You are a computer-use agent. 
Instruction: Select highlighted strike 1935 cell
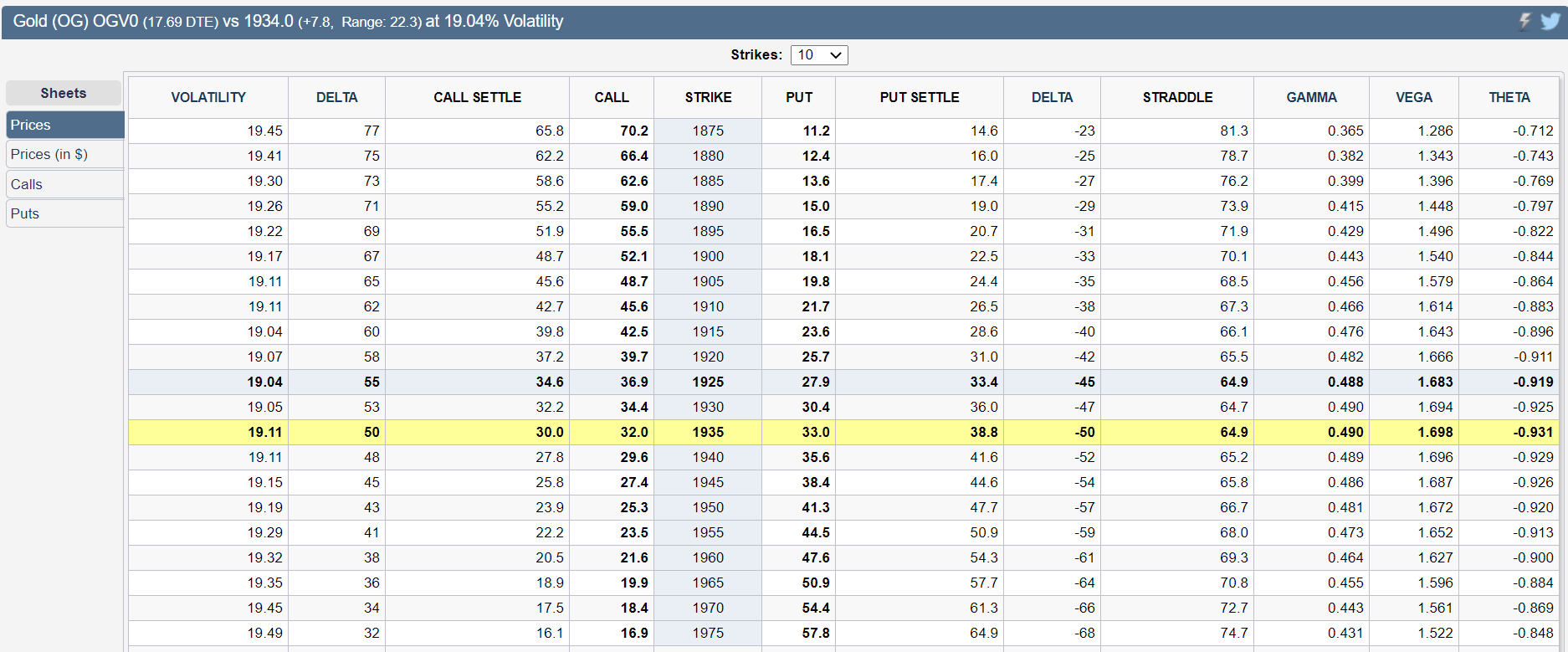708,432
